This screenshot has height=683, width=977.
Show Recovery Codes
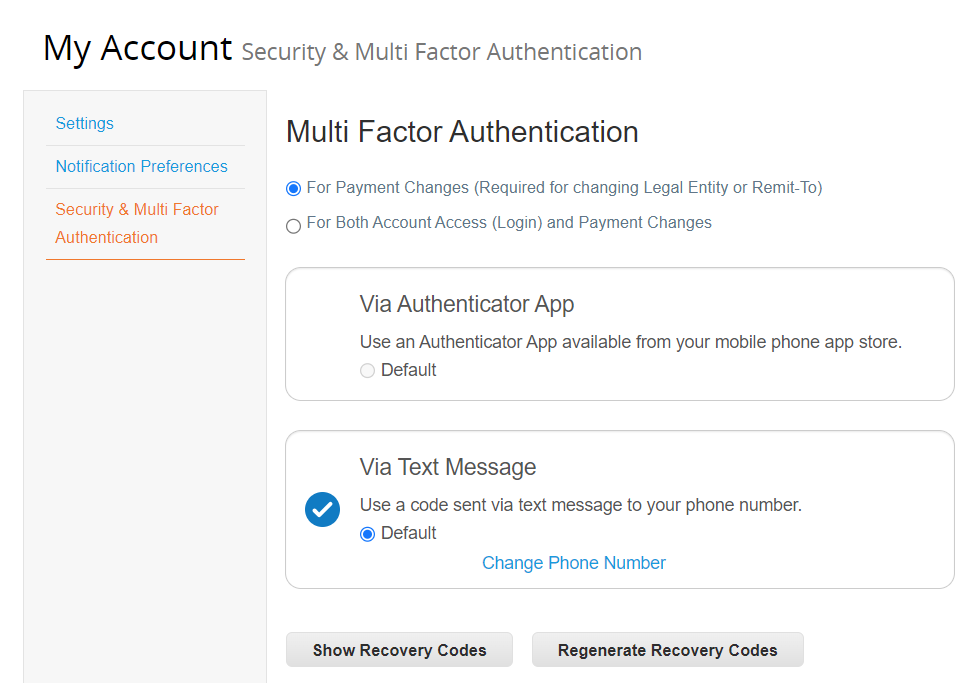(x=399, y=650)
